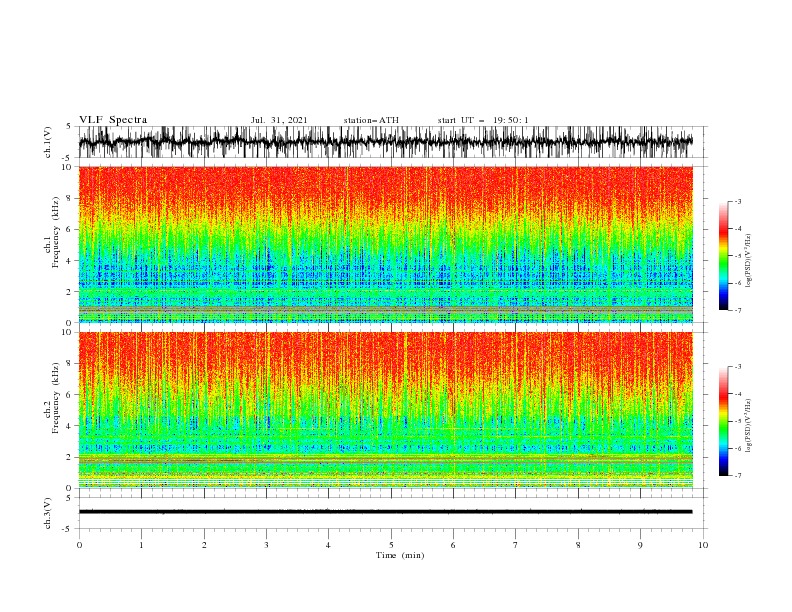Click the color bar beside ch.1 spectrogram
The height and width of the screenshot is (612, 792).
click(724, 256)
